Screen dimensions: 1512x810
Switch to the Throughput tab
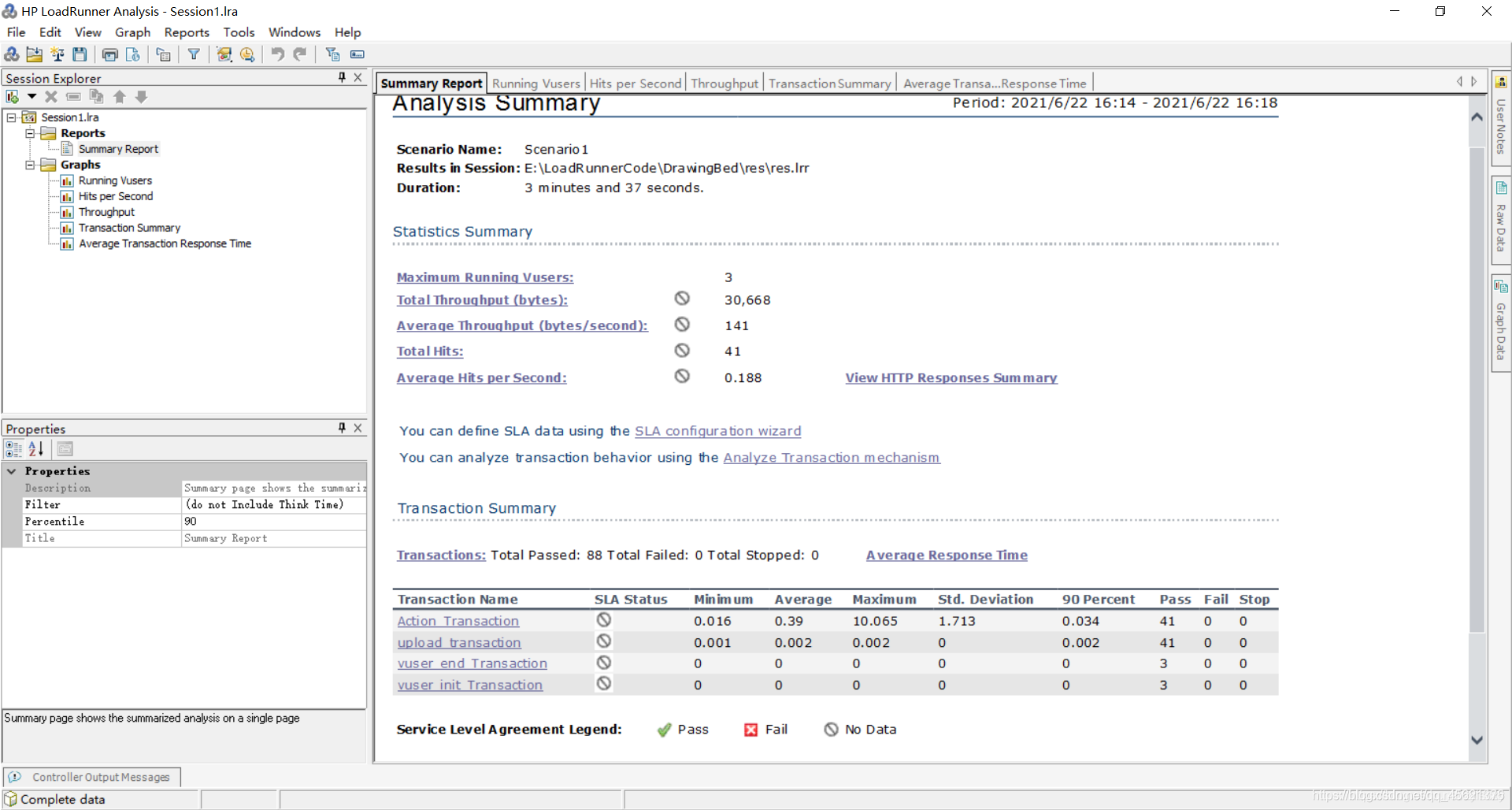click(724, 84)
